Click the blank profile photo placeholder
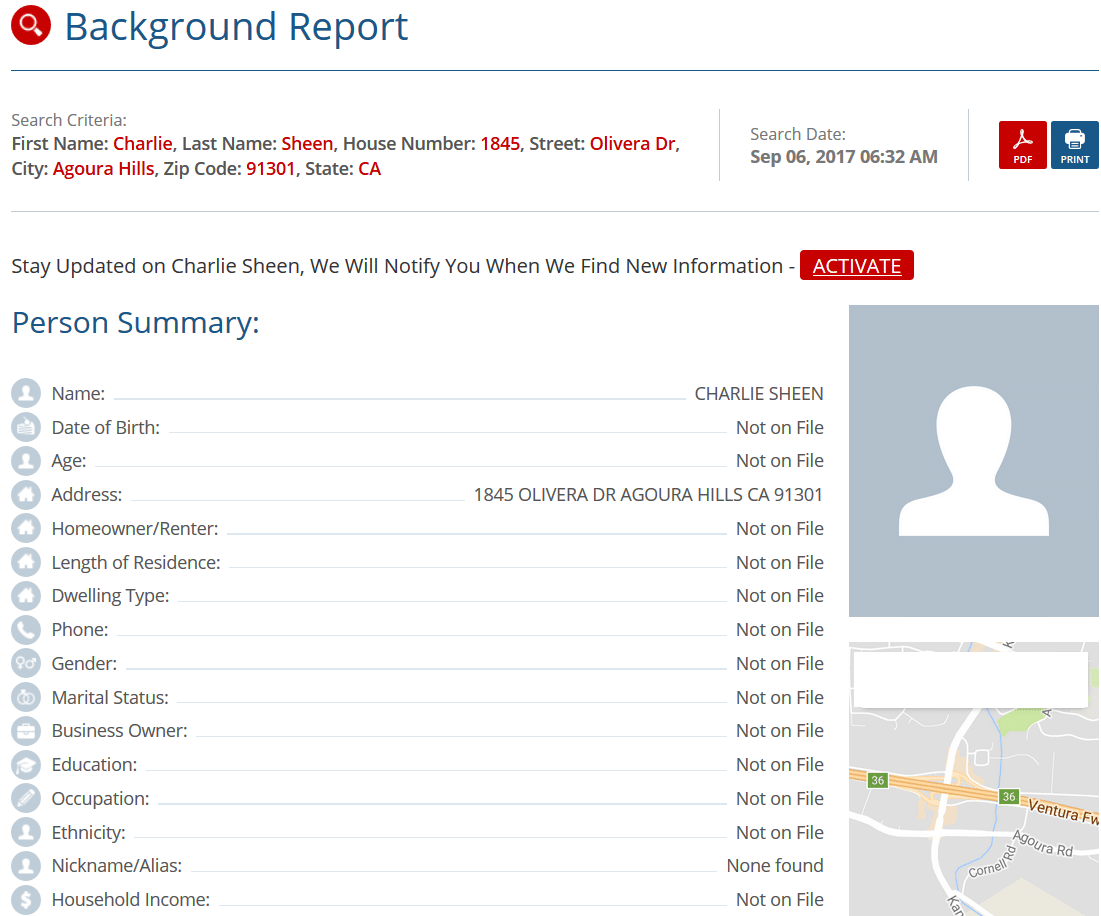The height and width of the screenshot is (916, 1101). (x=973, y=460)
